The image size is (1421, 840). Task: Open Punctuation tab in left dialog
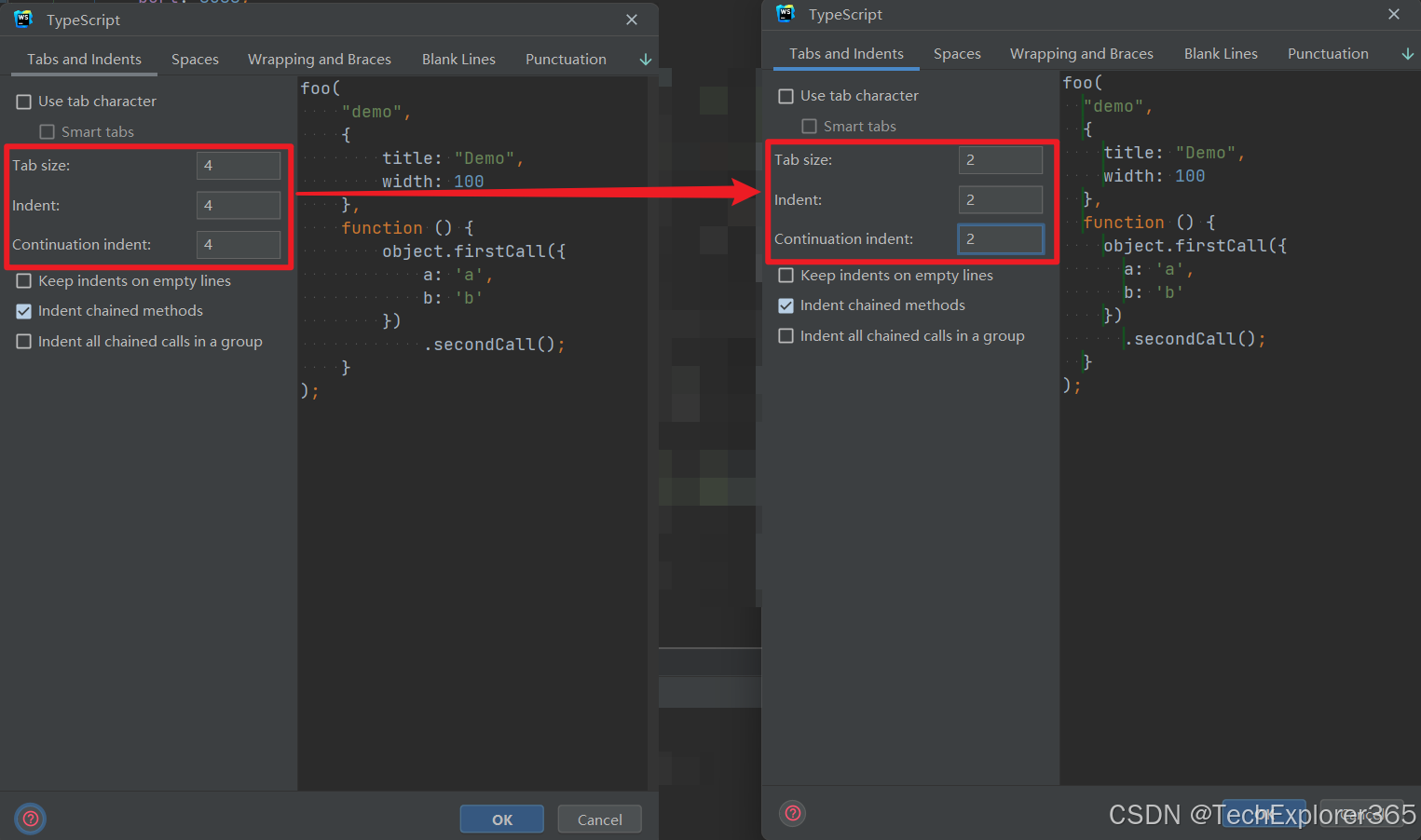click(x=566, y=60)
